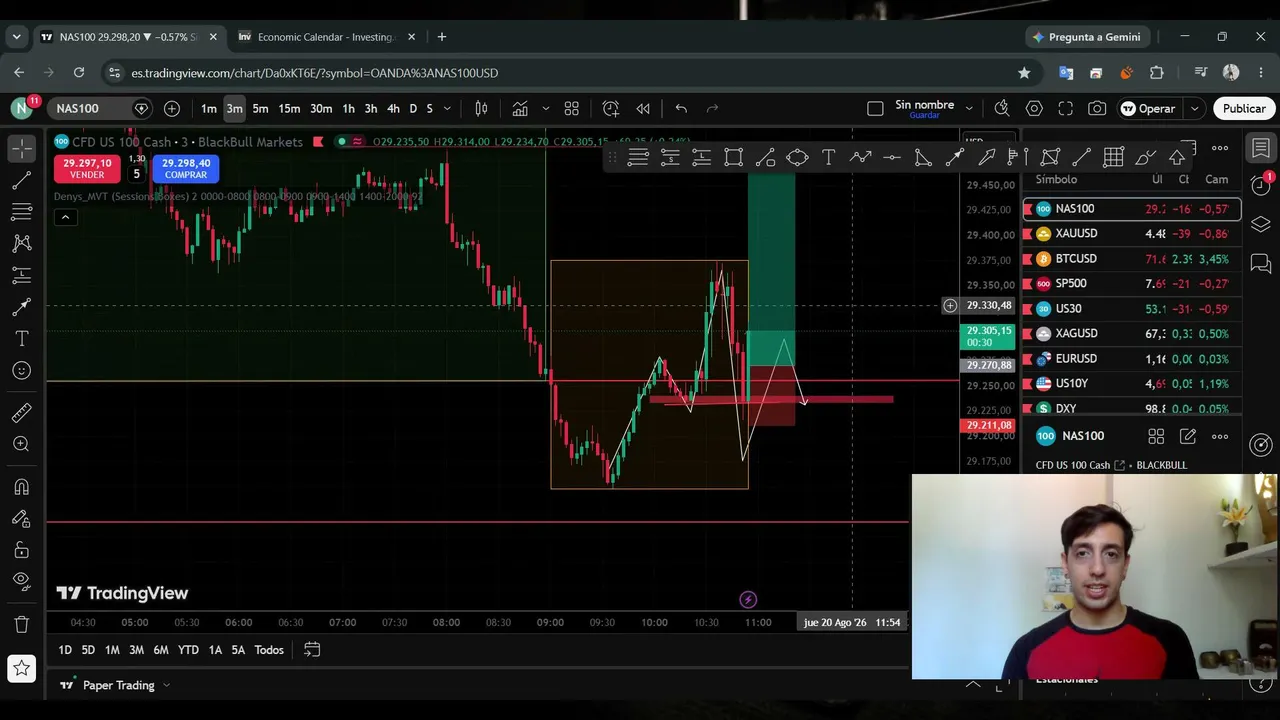Image resolution: width=1280 pixels, height=720 pixels.
Task: Open the Sin nombre layout name menu
Action: (x=933, y=108)
